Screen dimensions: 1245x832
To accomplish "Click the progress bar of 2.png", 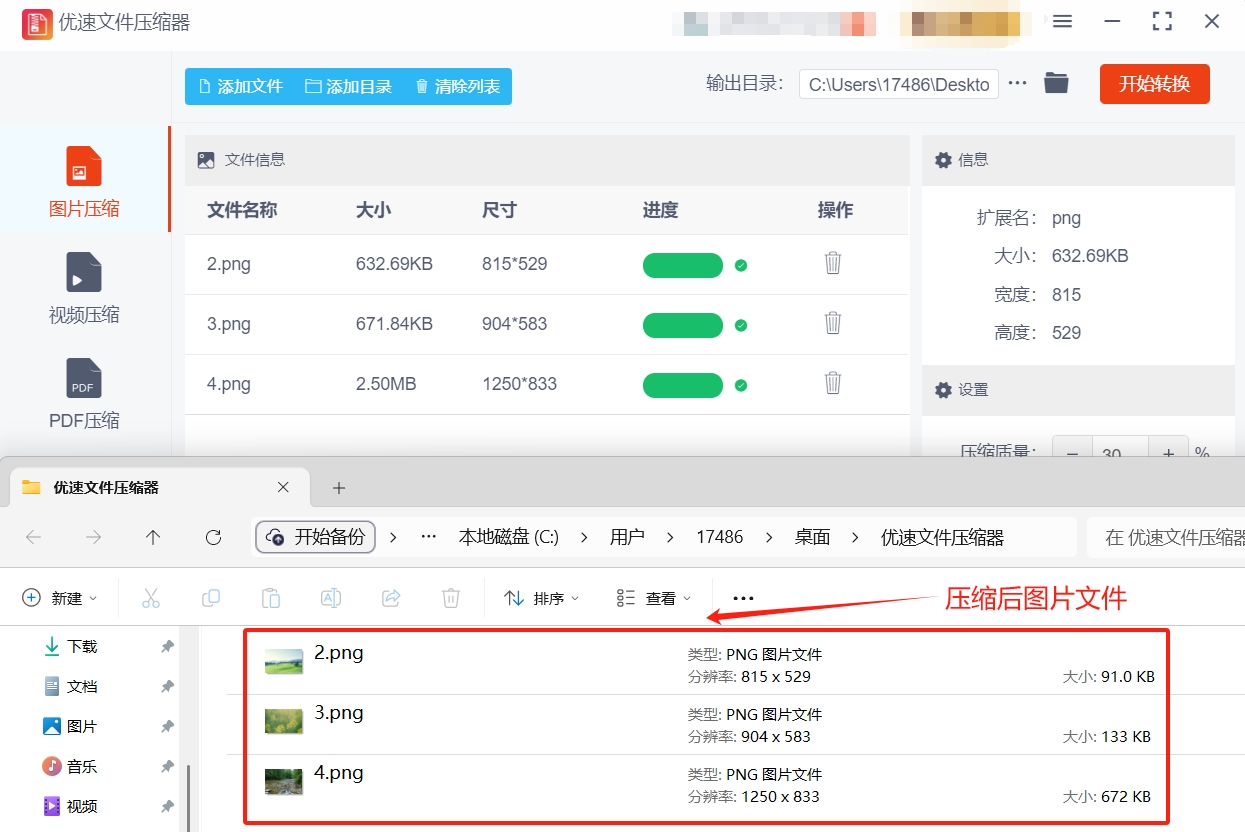I will pos(683,265).
